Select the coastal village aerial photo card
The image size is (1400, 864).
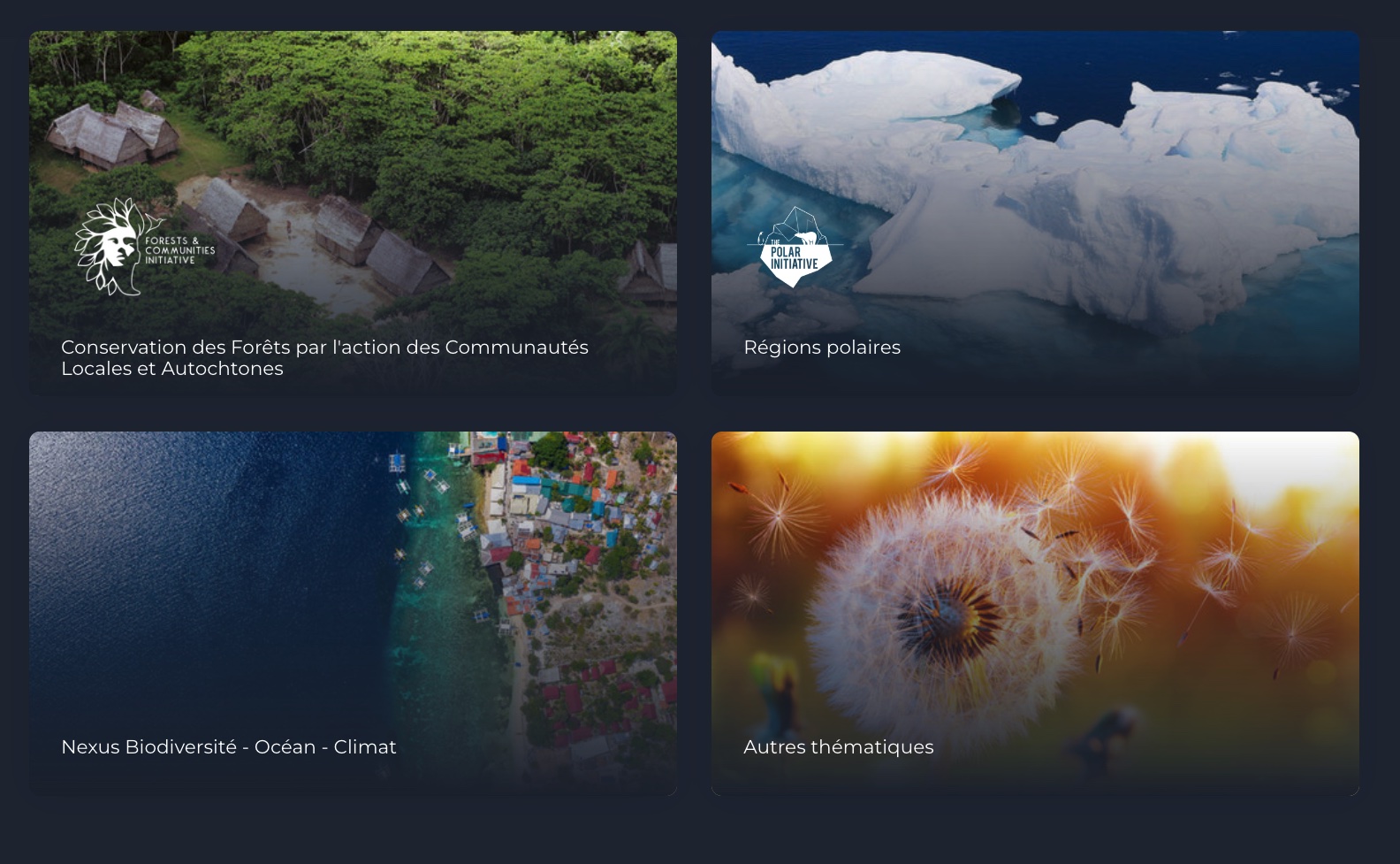353,613
